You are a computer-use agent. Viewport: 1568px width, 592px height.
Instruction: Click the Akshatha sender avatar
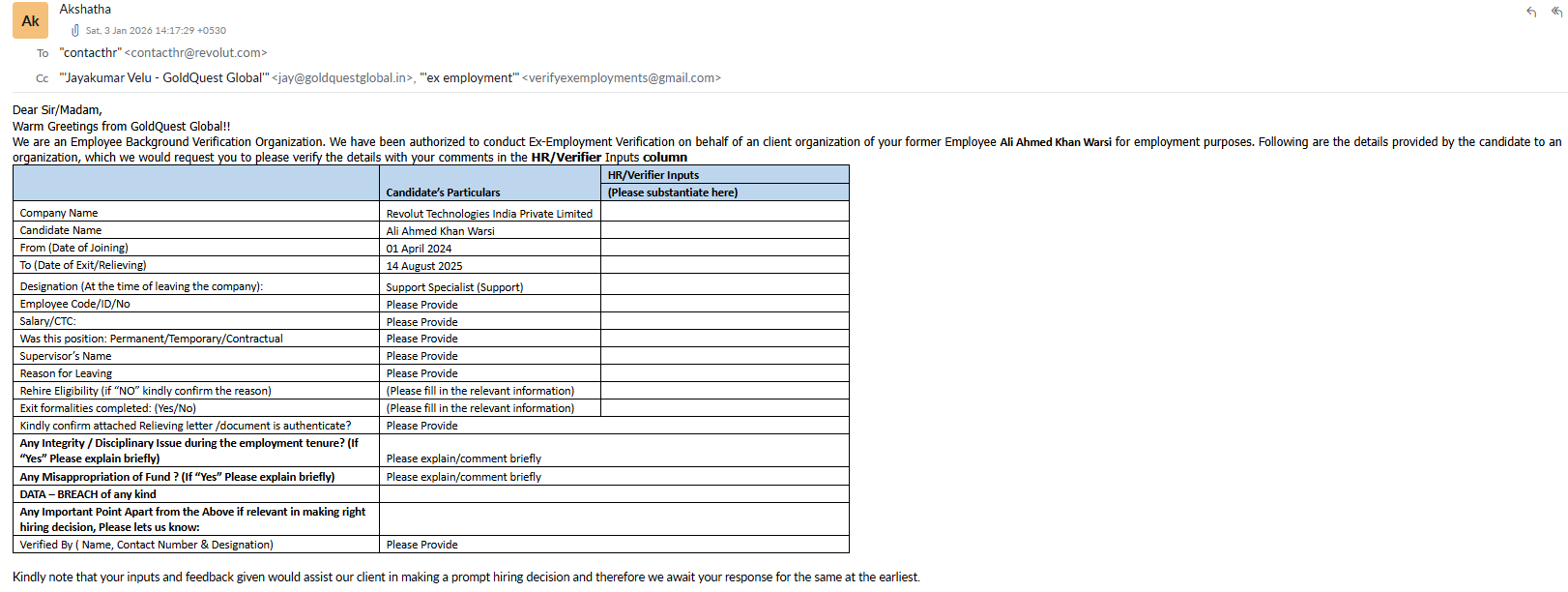tap(30, 20)
